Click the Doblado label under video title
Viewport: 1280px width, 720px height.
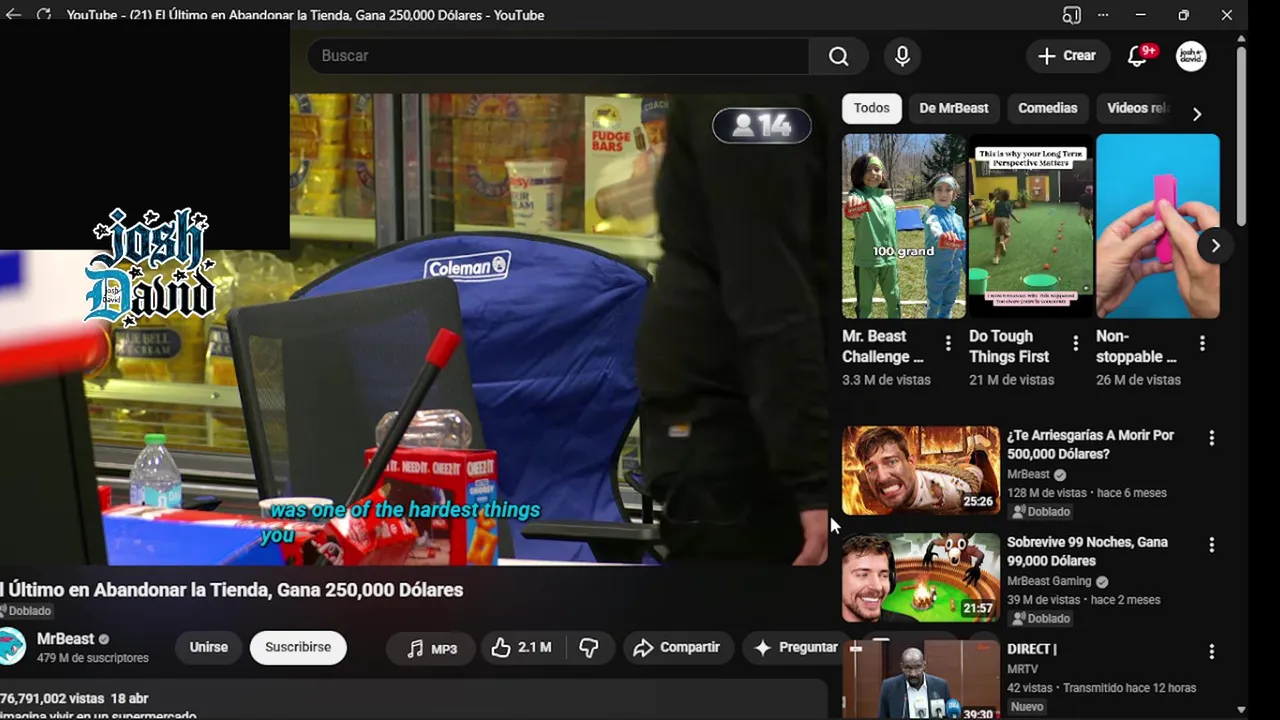(x=27, y=611)
